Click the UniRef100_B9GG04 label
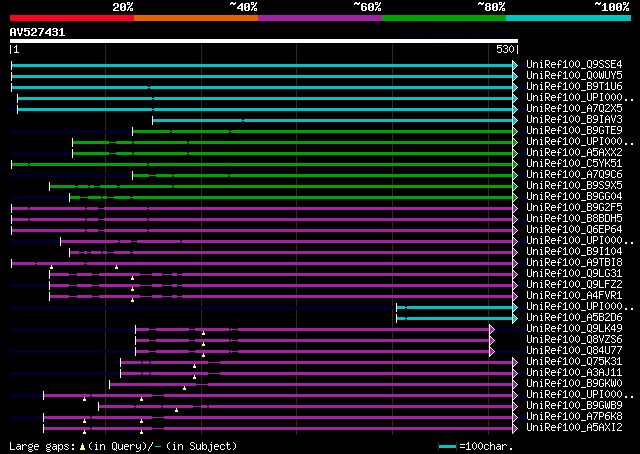The image size is (640, 454). pyautogui.click(x=574, y=197)
